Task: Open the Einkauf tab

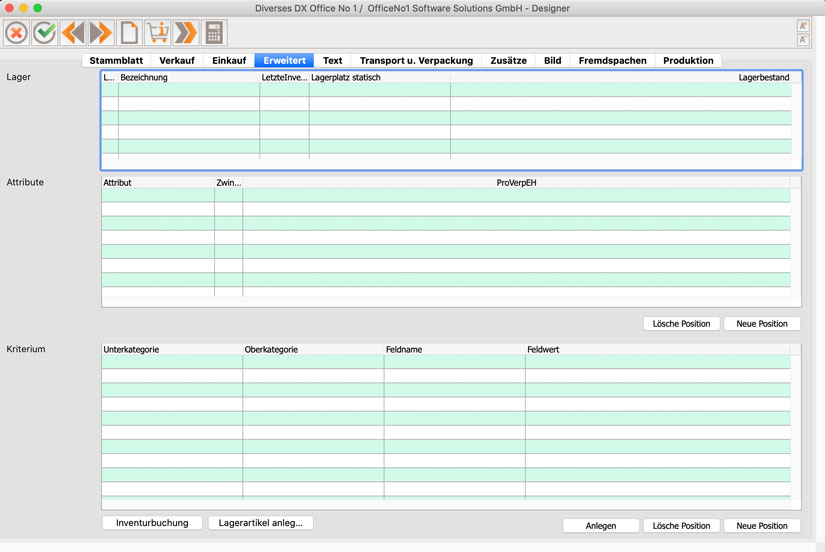Action: point(229,61)
